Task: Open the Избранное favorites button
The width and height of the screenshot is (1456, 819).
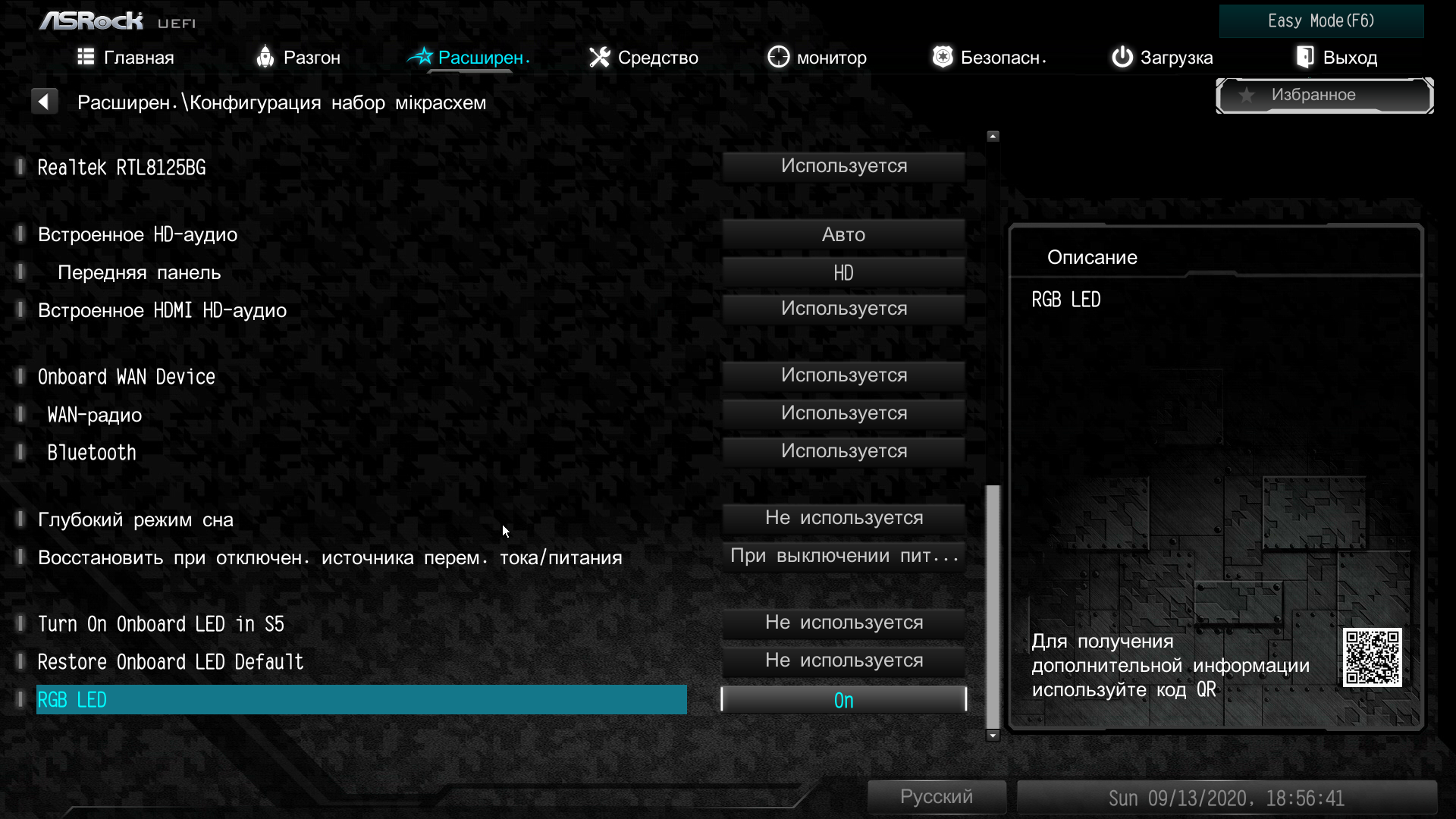Action: 1324,95
